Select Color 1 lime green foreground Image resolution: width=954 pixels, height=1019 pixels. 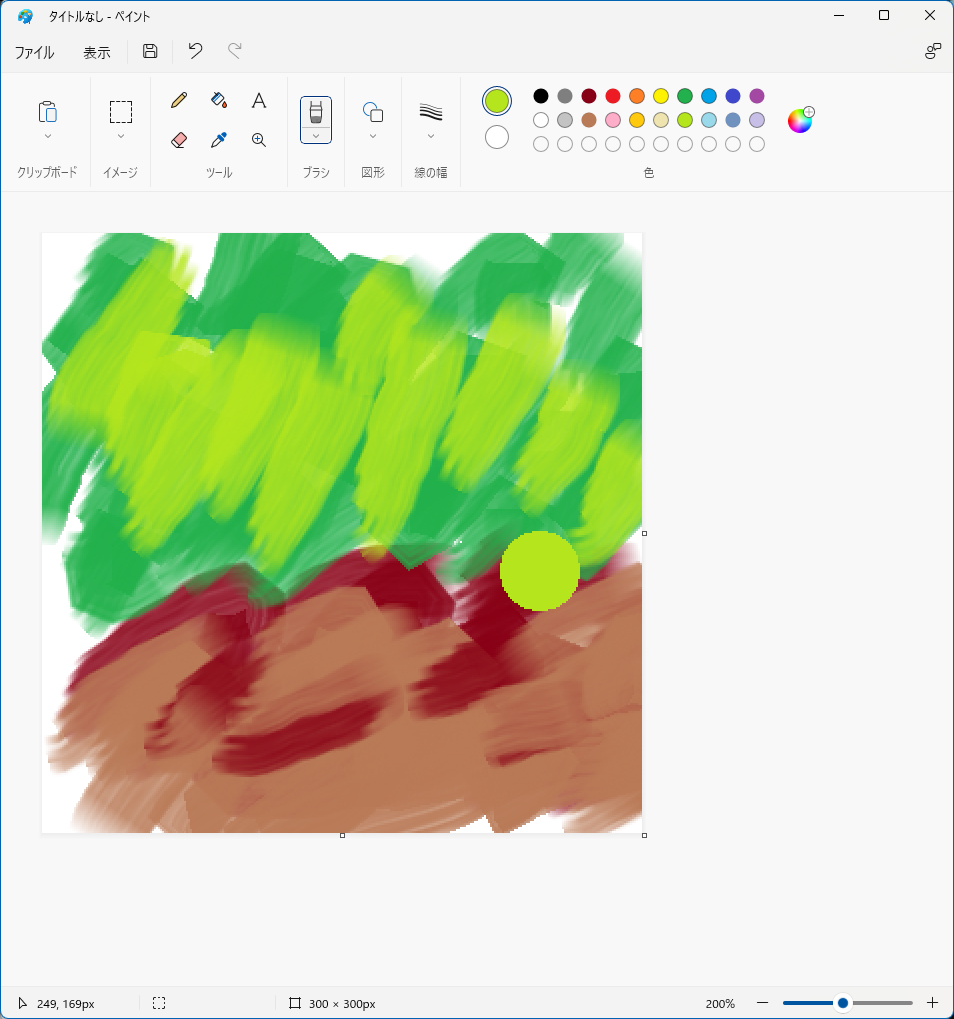[x=497, y=101]
